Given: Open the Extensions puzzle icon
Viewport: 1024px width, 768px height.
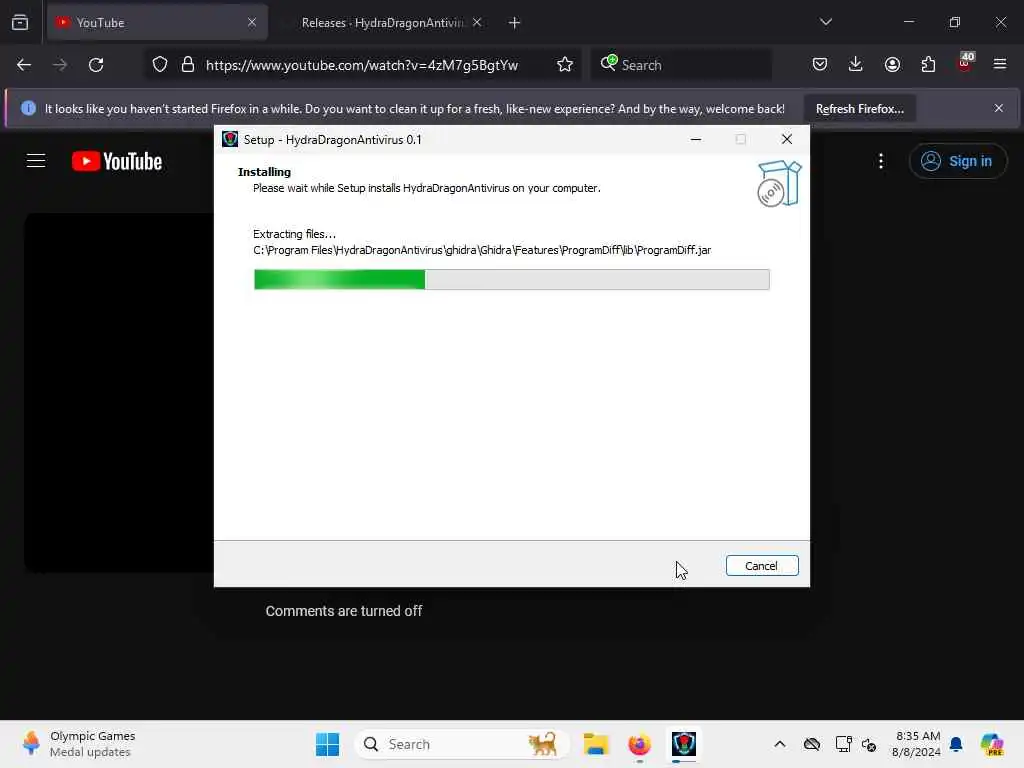Looking at the screenshot, I should pos(928,64).
